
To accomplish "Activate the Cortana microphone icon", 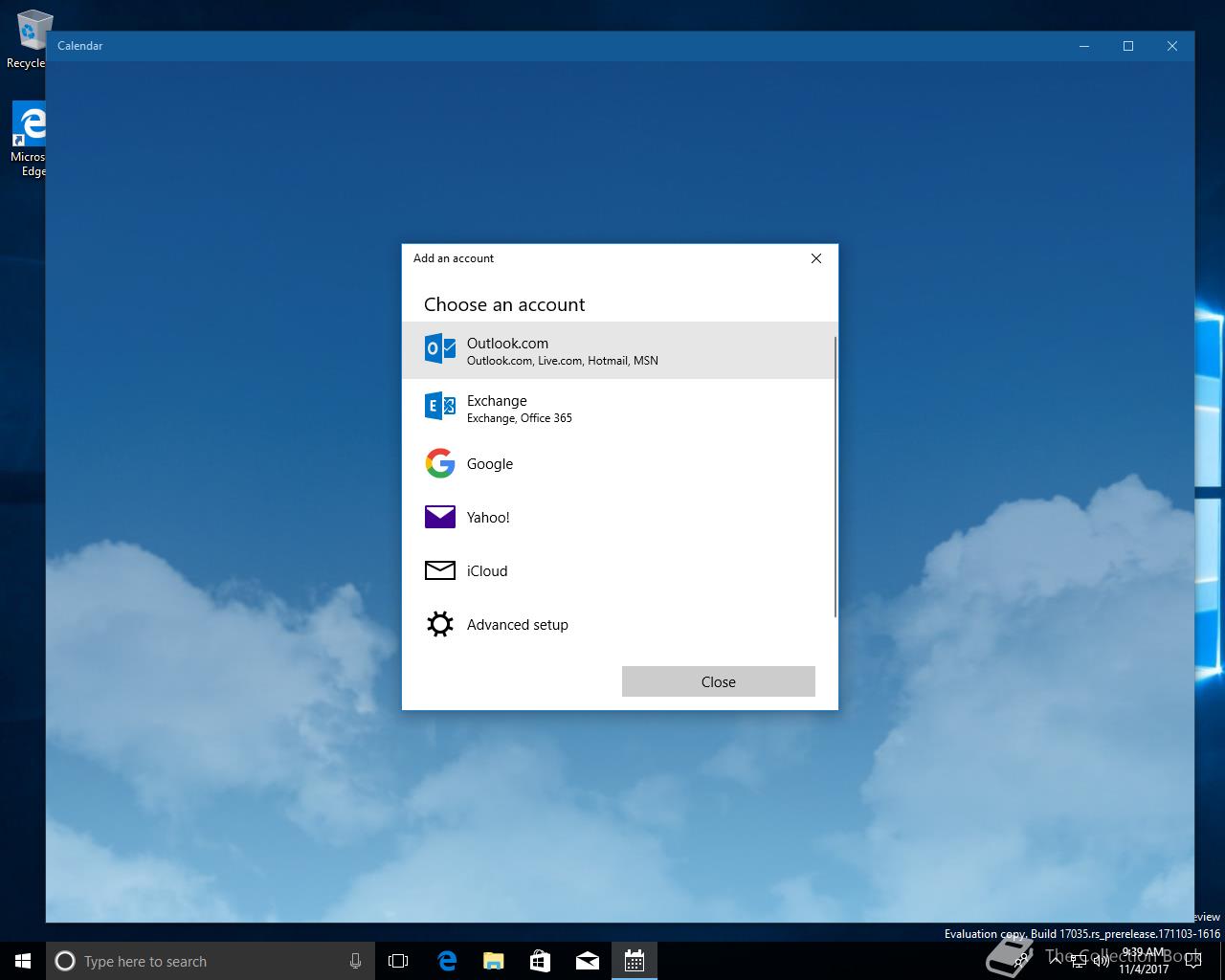I will tap(355, 961).
